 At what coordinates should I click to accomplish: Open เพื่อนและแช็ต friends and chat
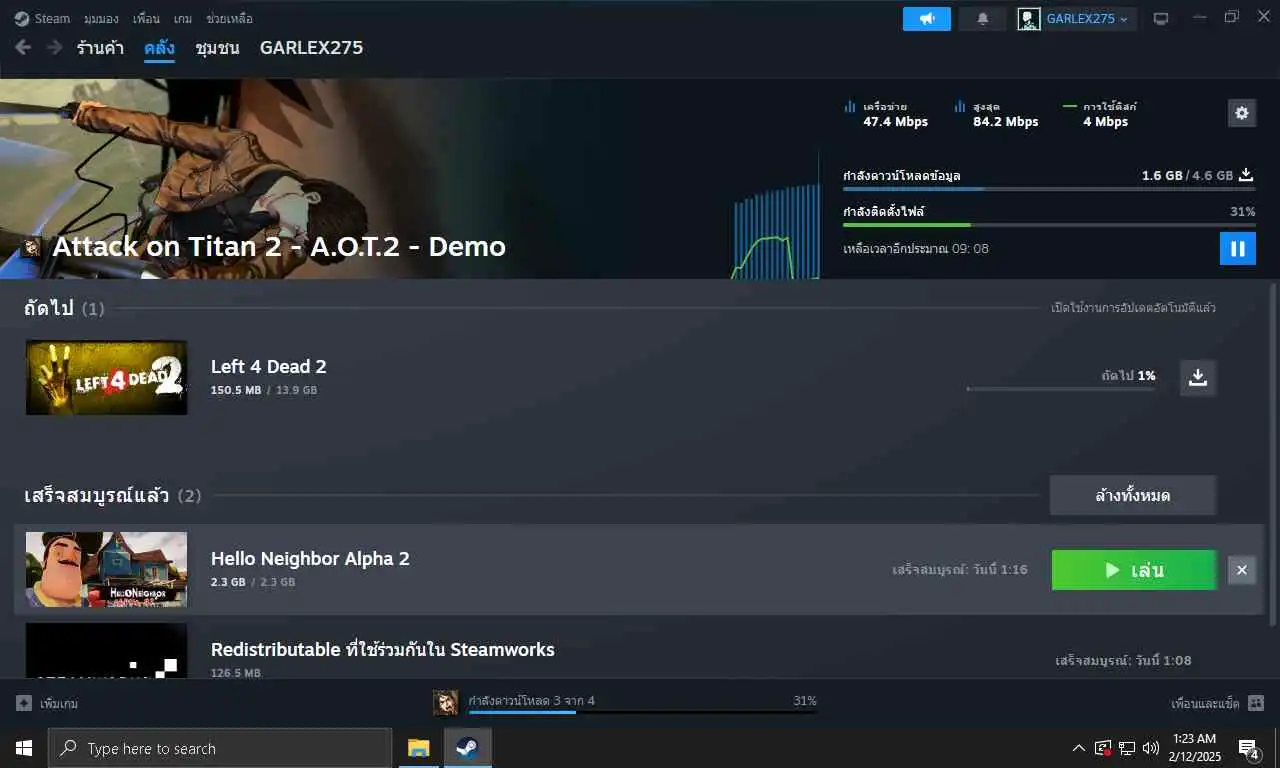[1205, 703]
